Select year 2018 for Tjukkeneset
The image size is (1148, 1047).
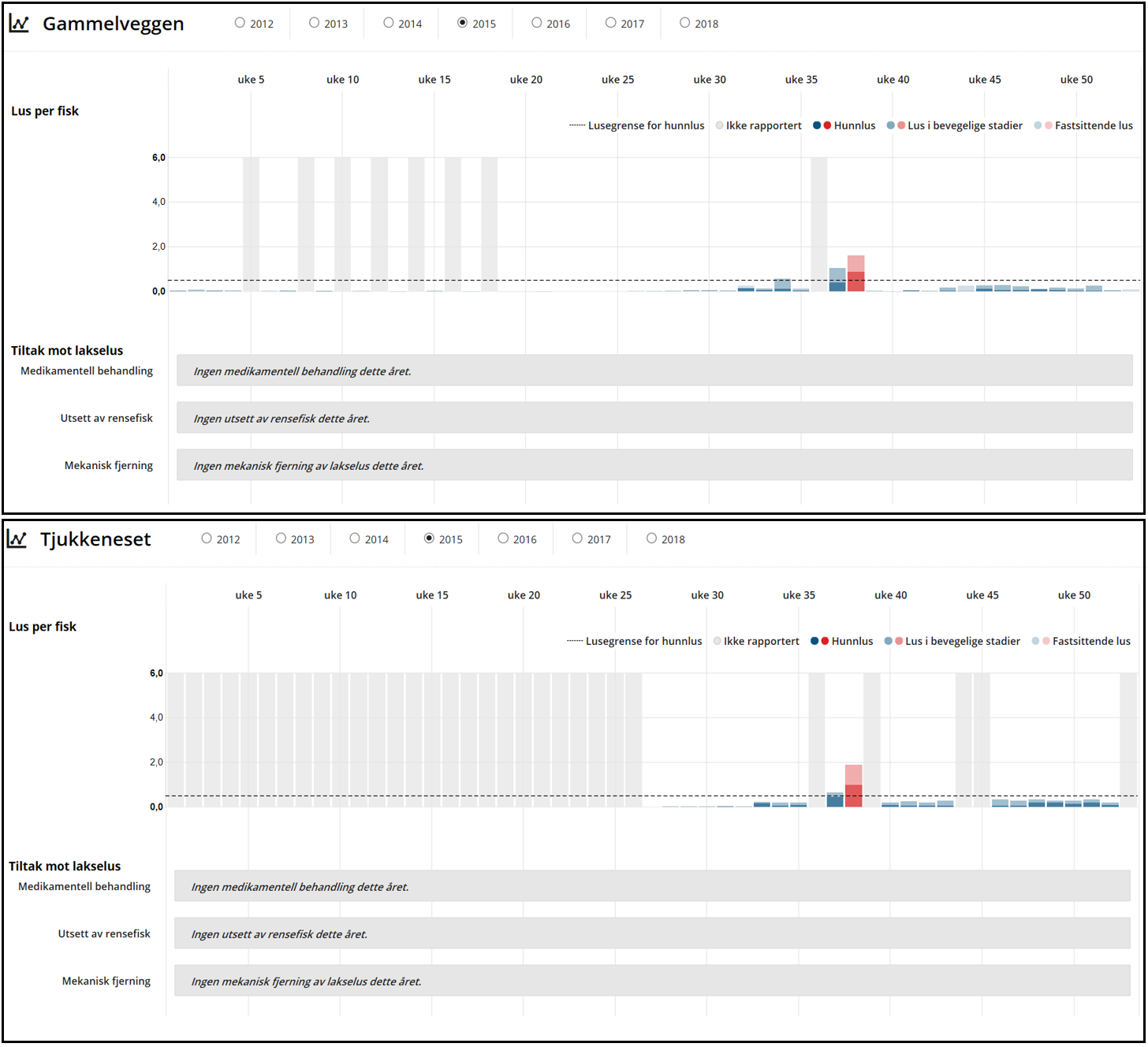(x=651, y=538)
